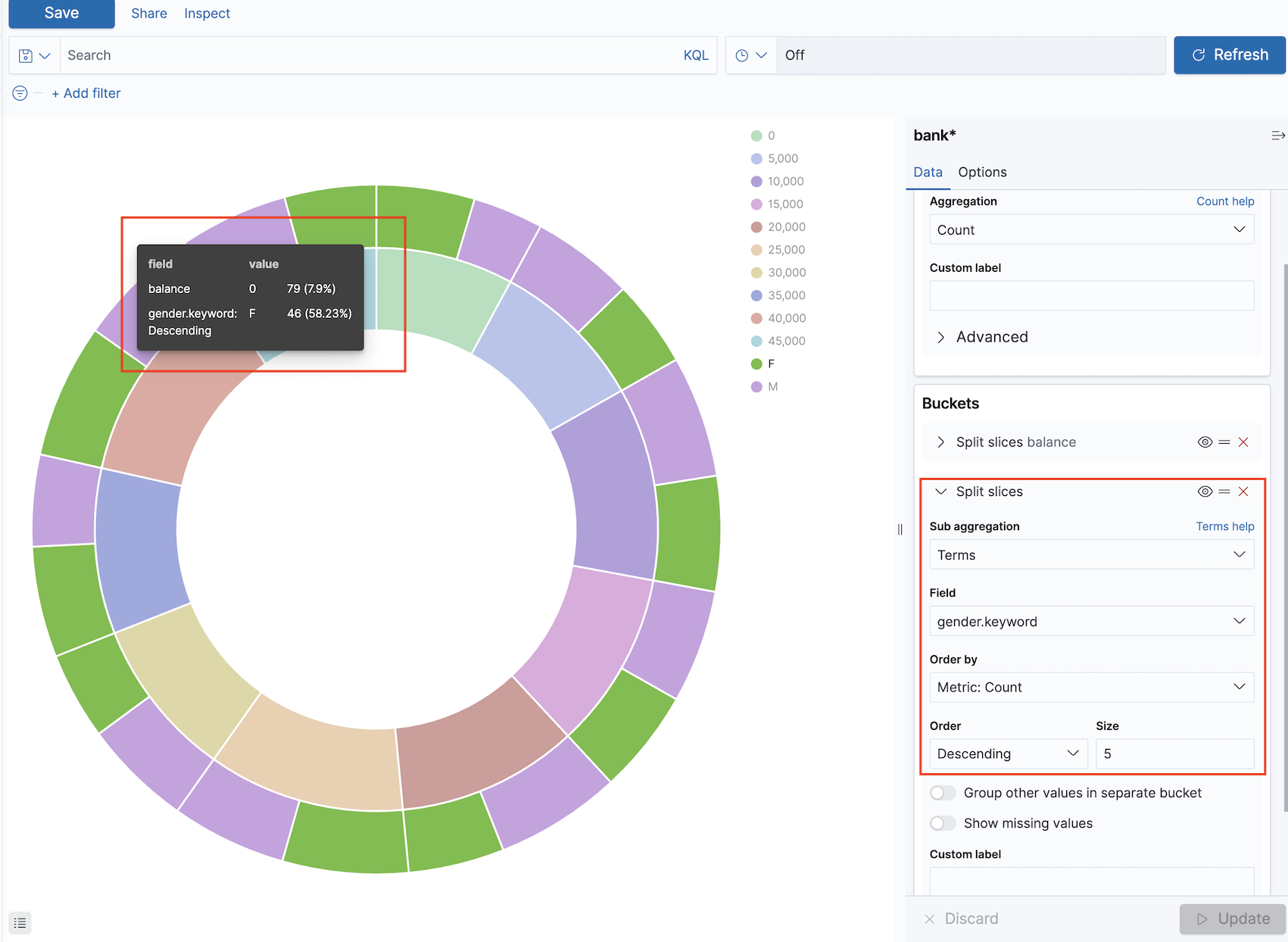Open the Aggregation Count dropdown

(x=1091, y=229)
